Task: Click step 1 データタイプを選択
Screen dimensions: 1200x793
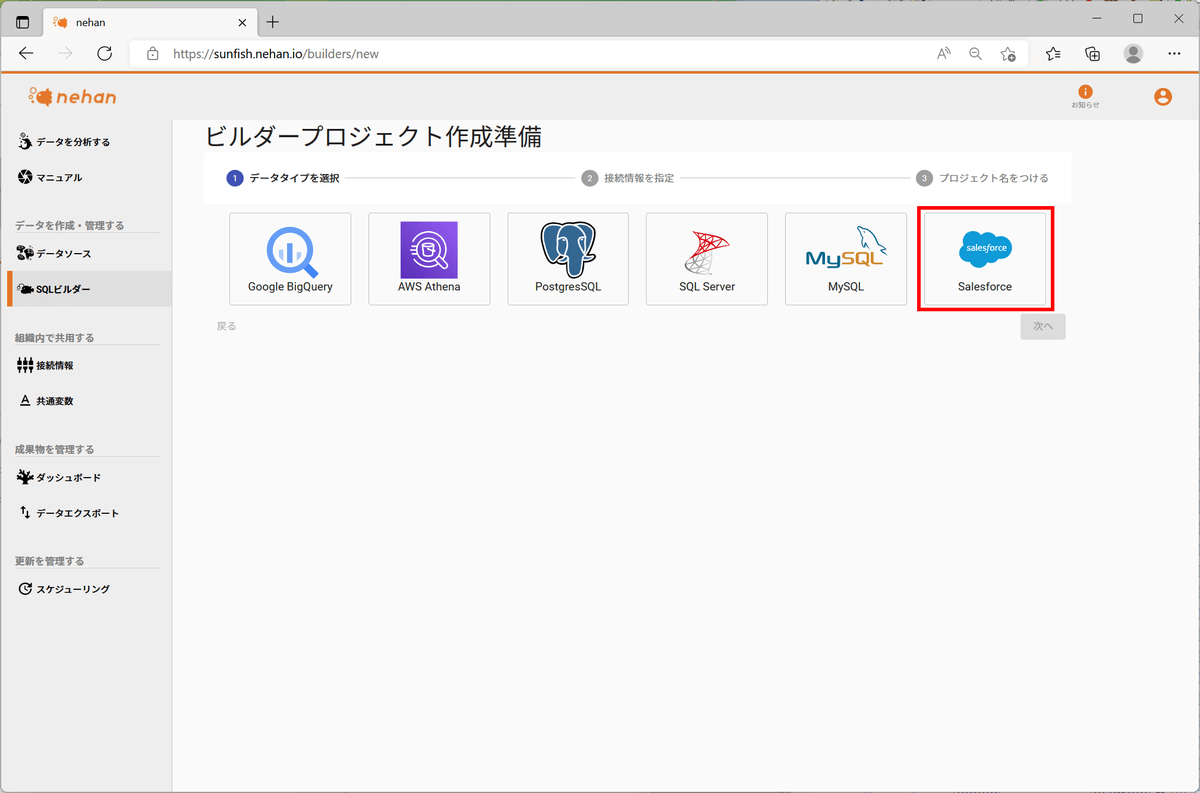Action: [x=283, y=178]
